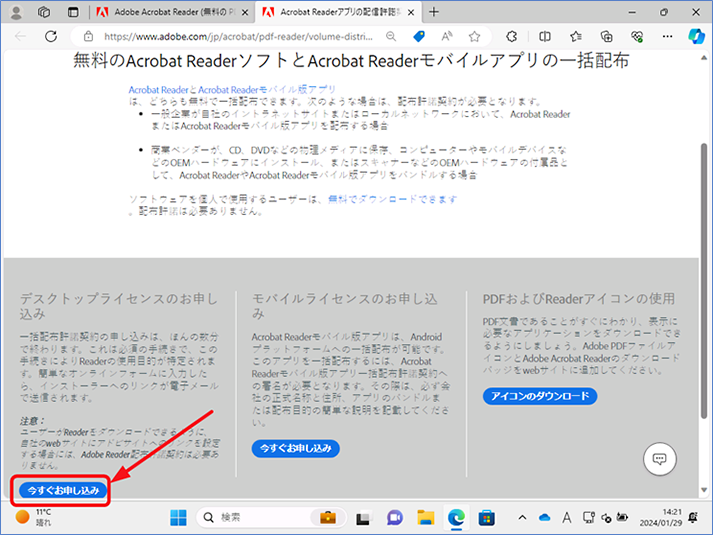
Task: Open the Edge profile icon
Action: 16,12
